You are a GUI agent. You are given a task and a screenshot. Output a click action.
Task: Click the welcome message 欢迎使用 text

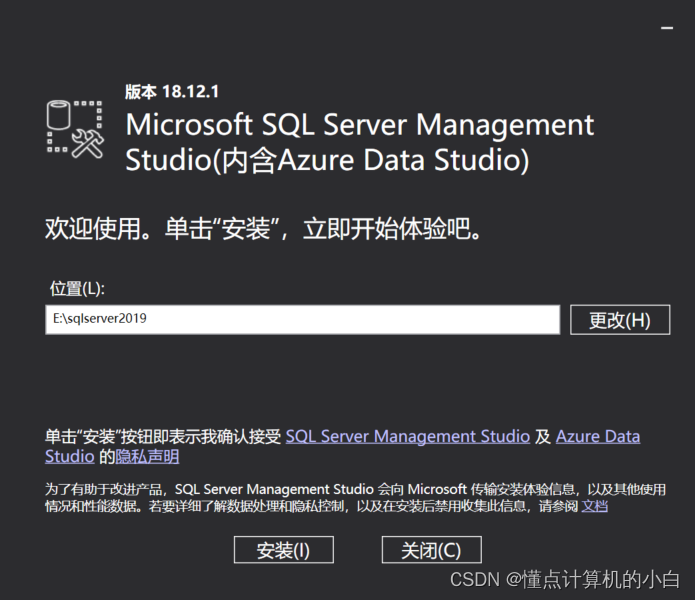point(263,229)
